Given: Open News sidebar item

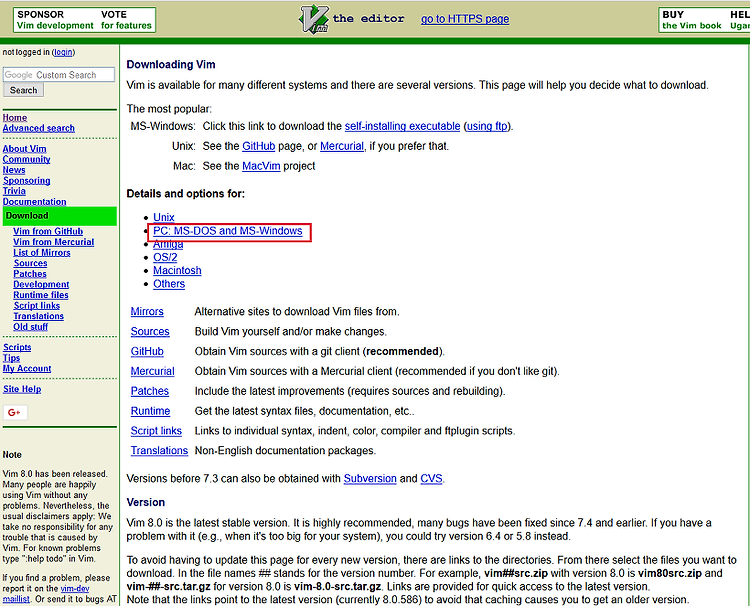Looking at the screenshot, I should pos(14,170).
